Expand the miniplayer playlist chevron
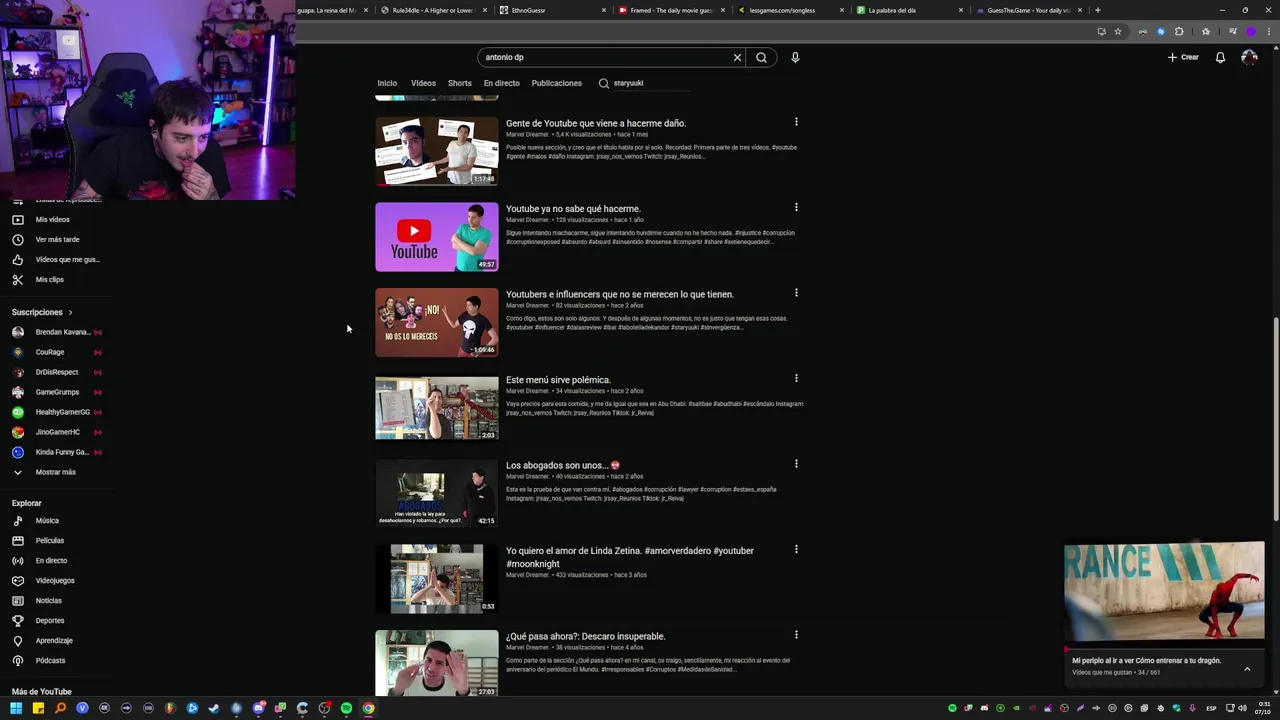 [x=1247, y=668]
